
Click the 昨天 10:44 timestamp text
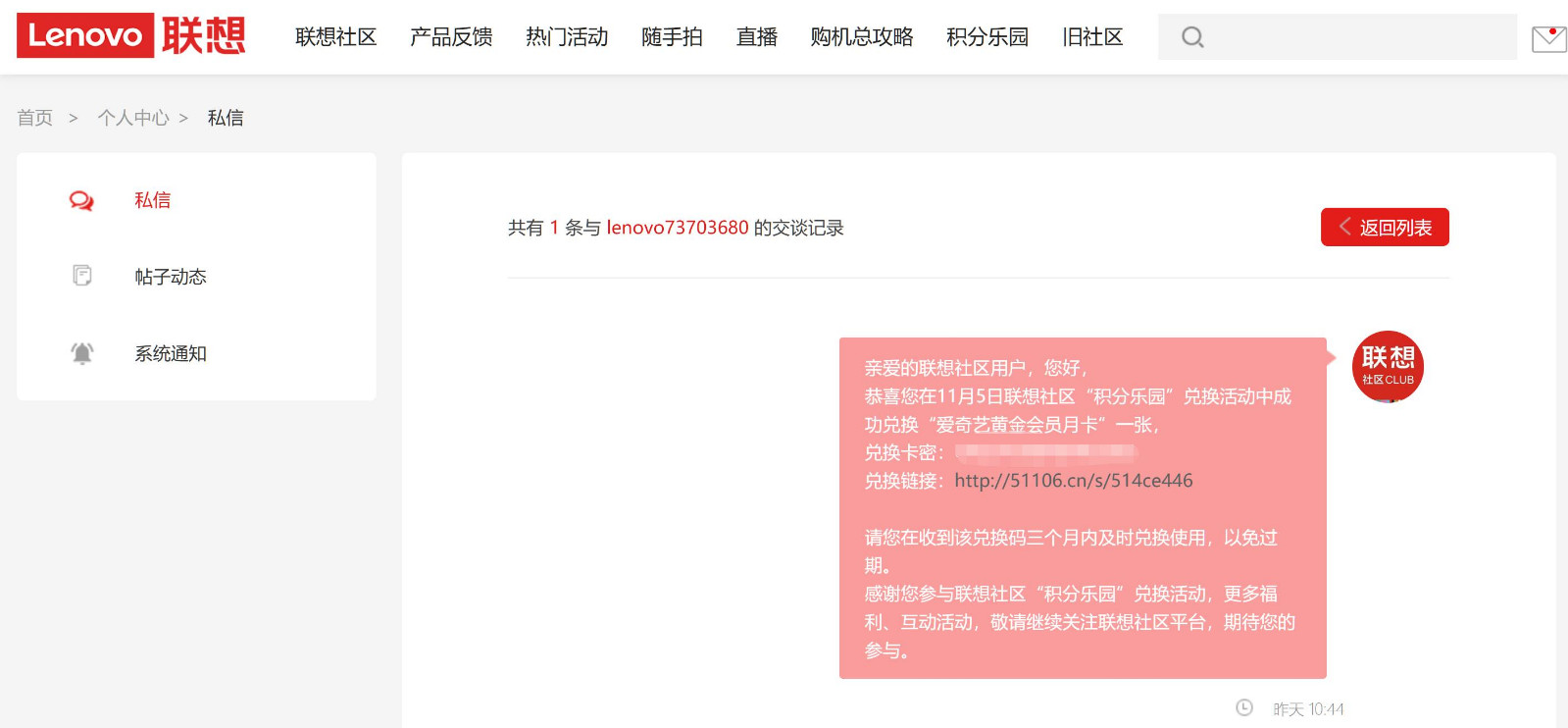[1308, 709]
